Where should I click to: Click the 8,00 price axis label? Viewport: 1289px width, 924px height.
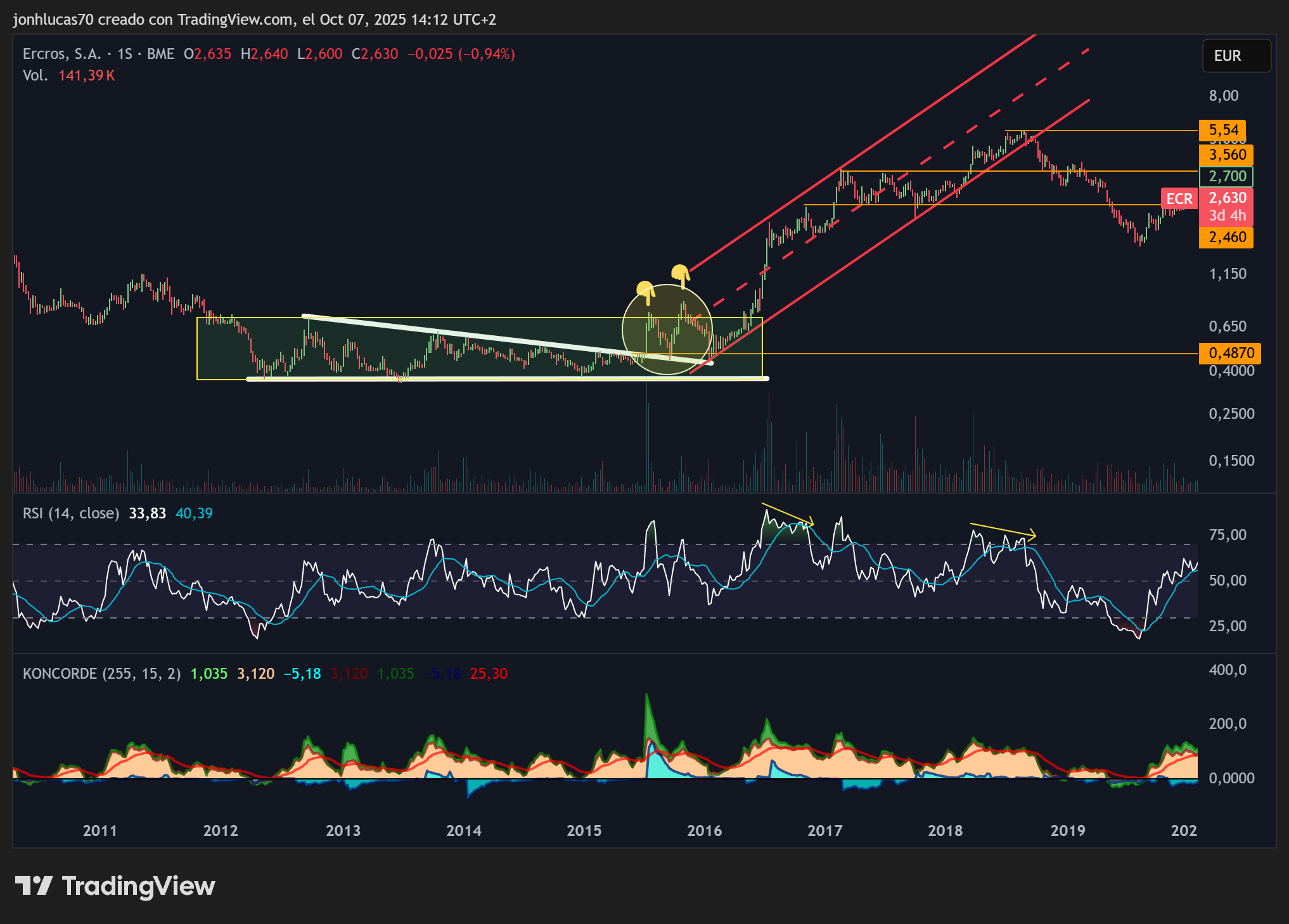pos(1223,96)
